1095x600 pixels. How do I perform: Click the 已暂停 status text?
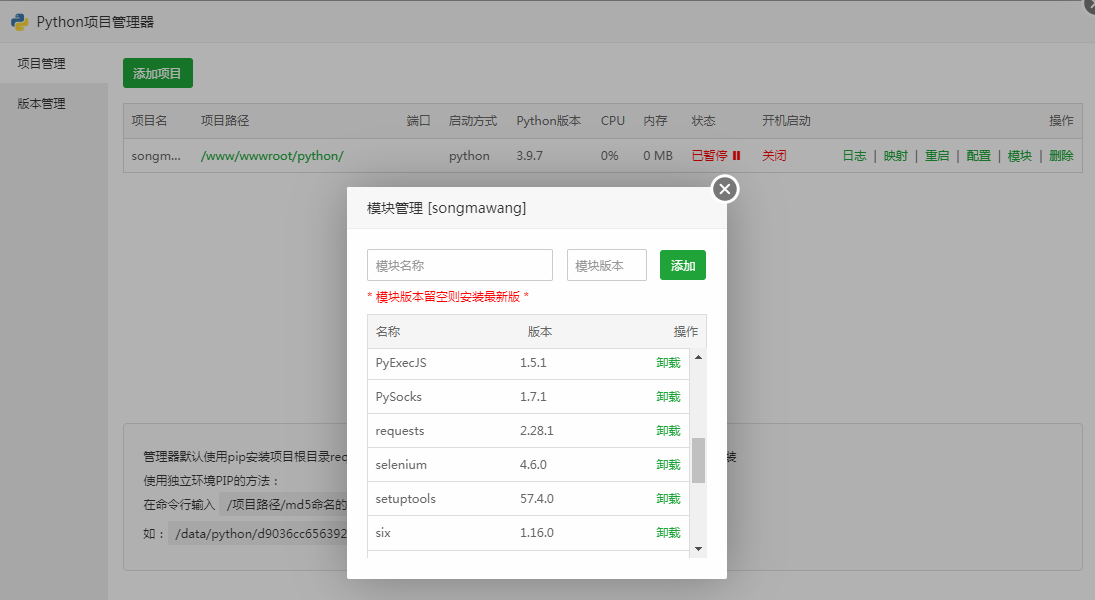pyautogui.click(x=710, y=156)
